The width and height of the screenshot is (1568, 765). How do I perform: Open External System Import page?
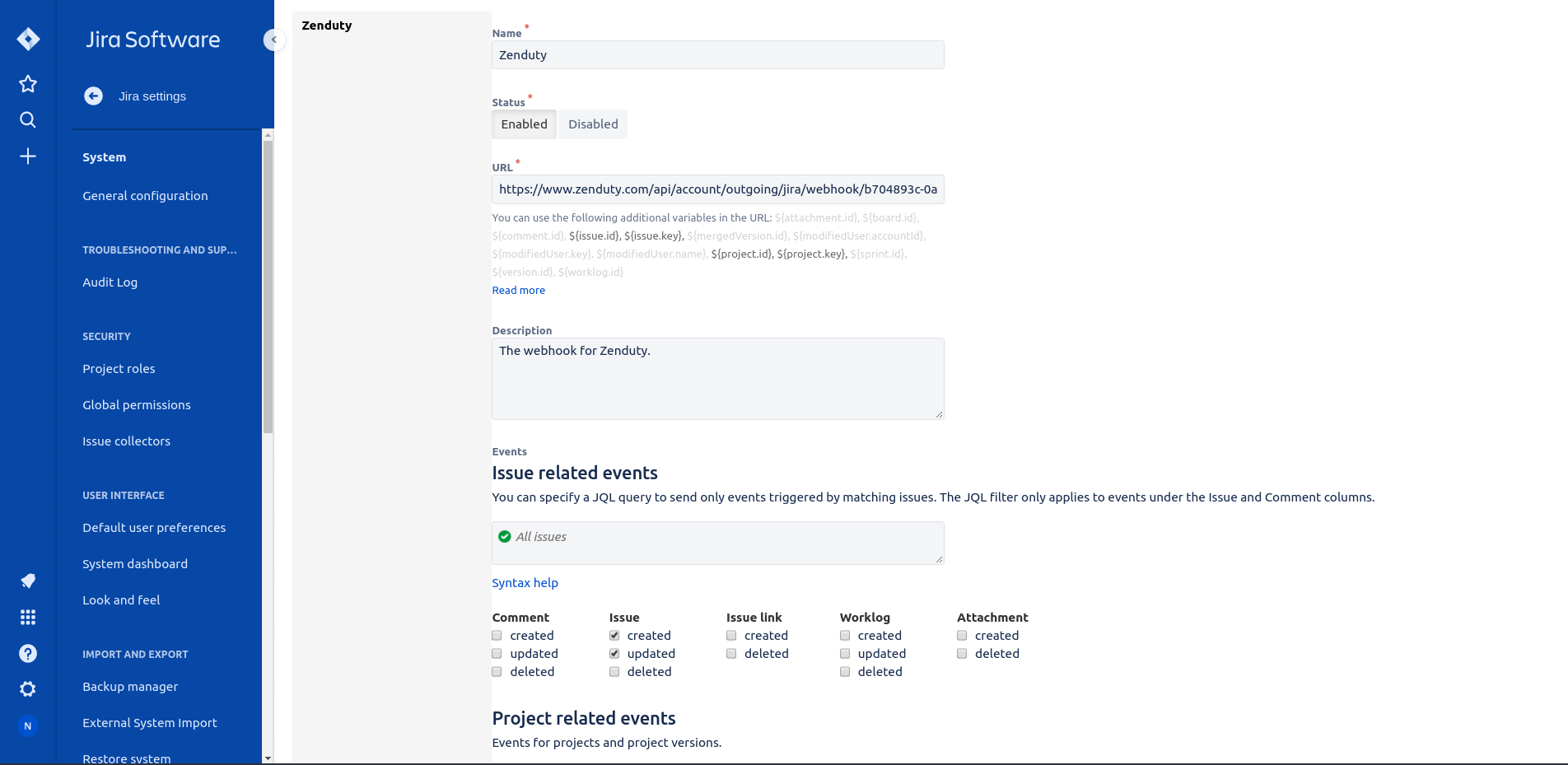coord(150,723)
